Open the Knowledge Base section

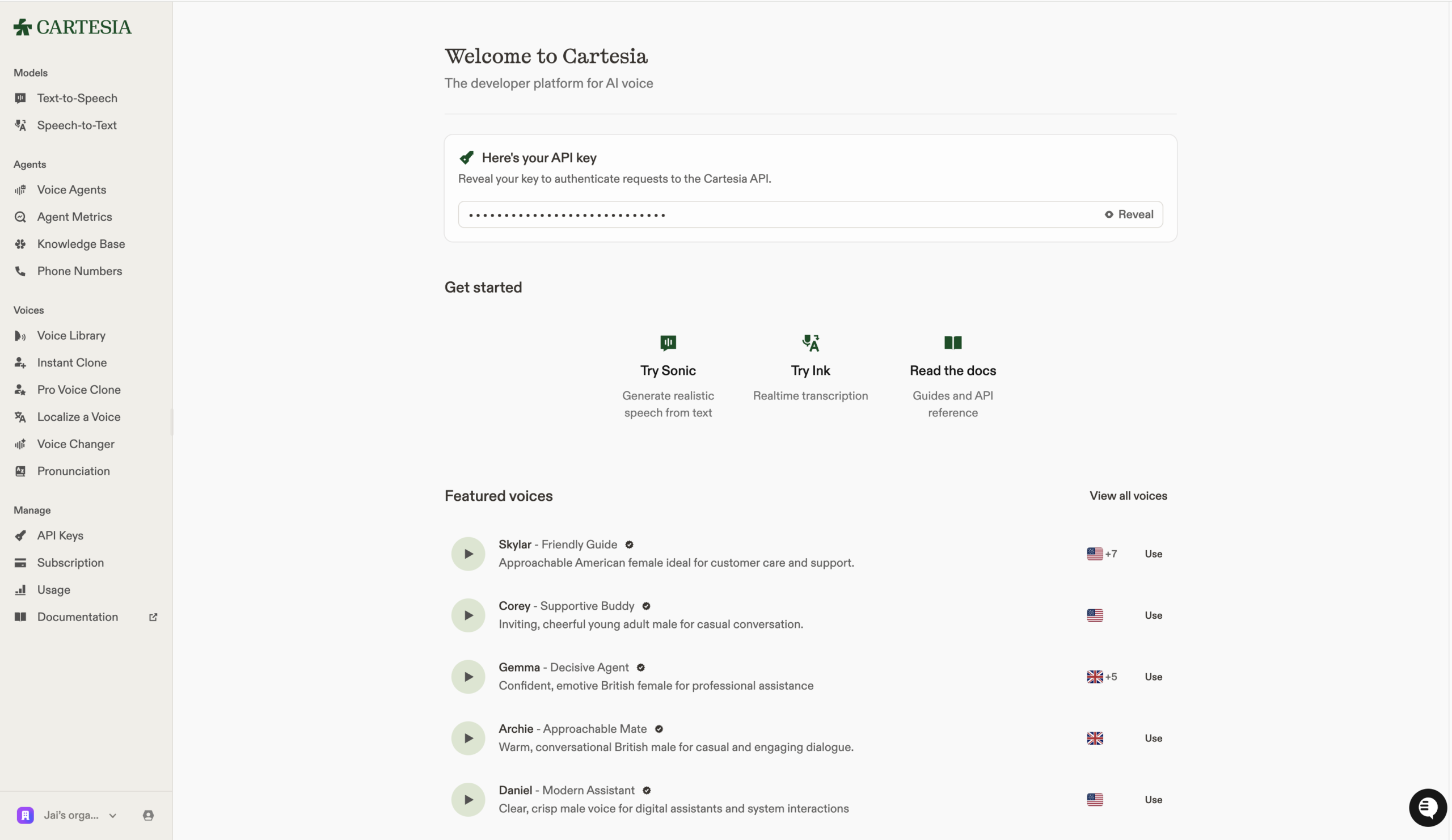pos(81,244)
